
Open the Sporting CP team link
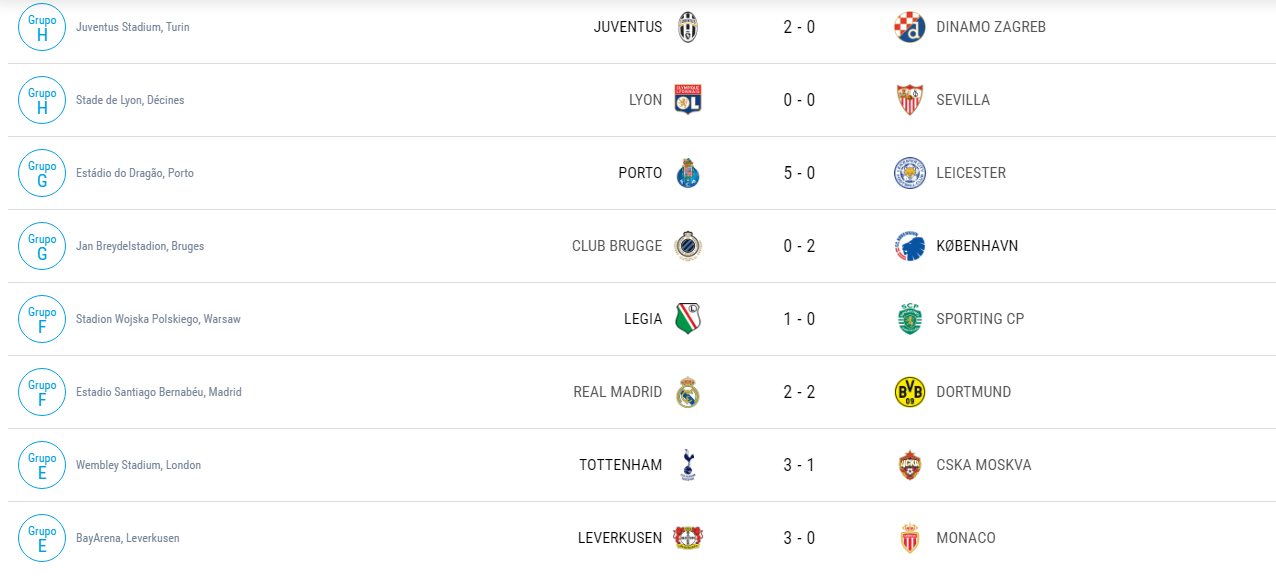point(980,319)
